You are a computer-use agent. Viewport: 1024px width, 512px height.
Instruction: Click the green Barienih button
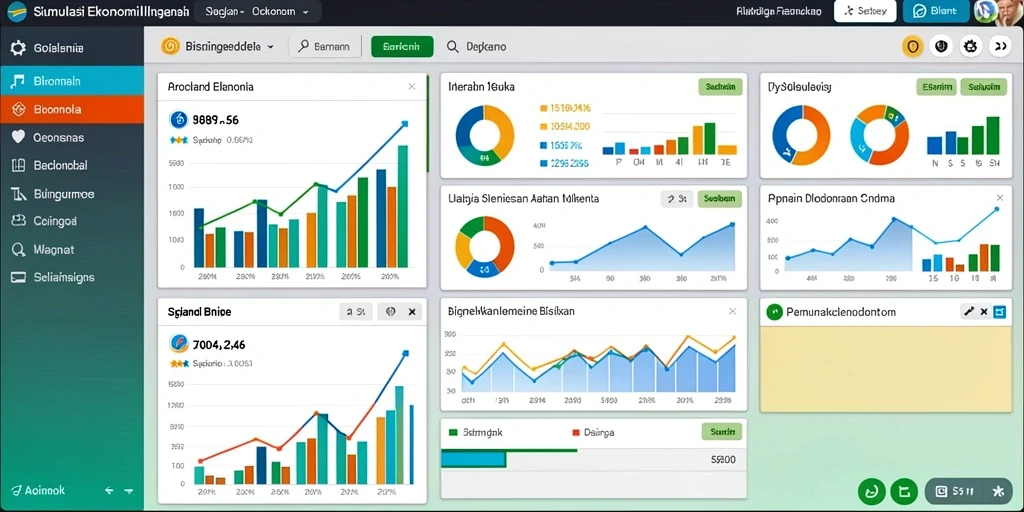pos(402,47)
